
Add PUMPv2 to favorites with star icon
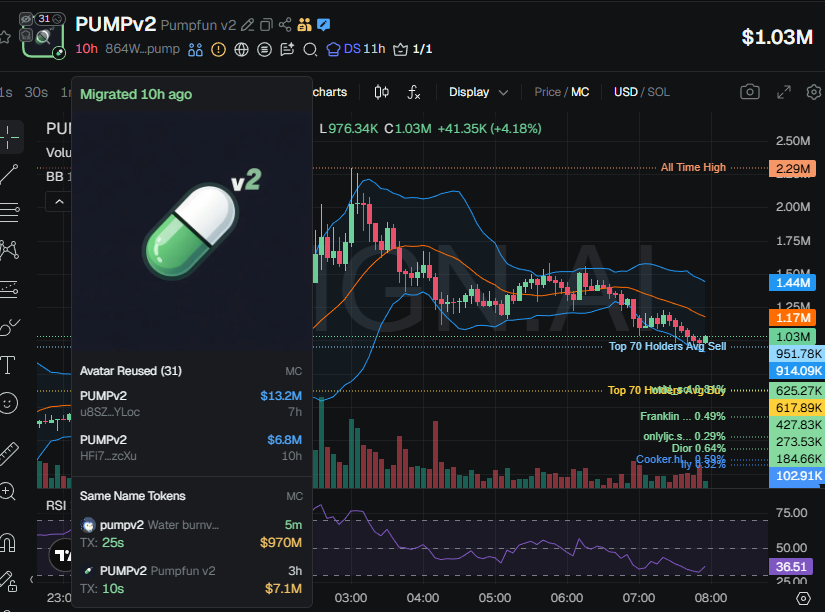tap(4, 37)
